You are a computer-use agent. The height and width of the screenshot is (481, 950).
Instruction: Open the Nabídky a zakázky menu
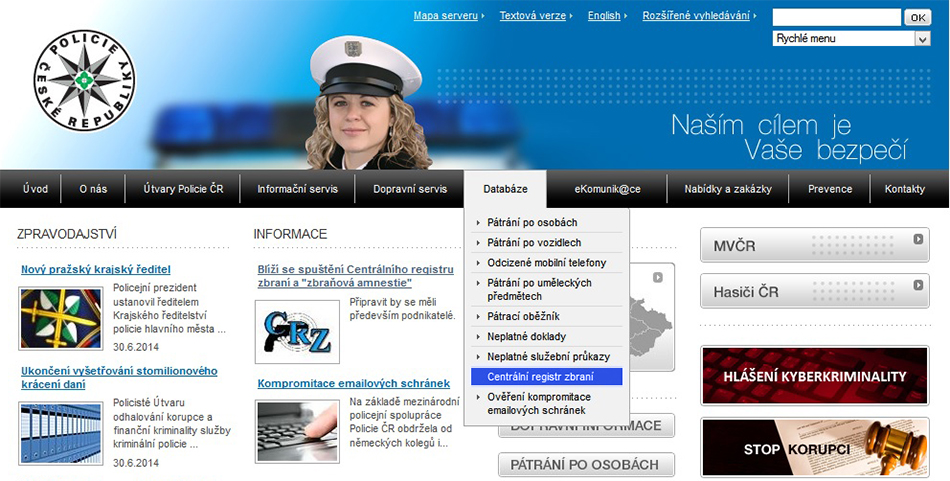728,189
